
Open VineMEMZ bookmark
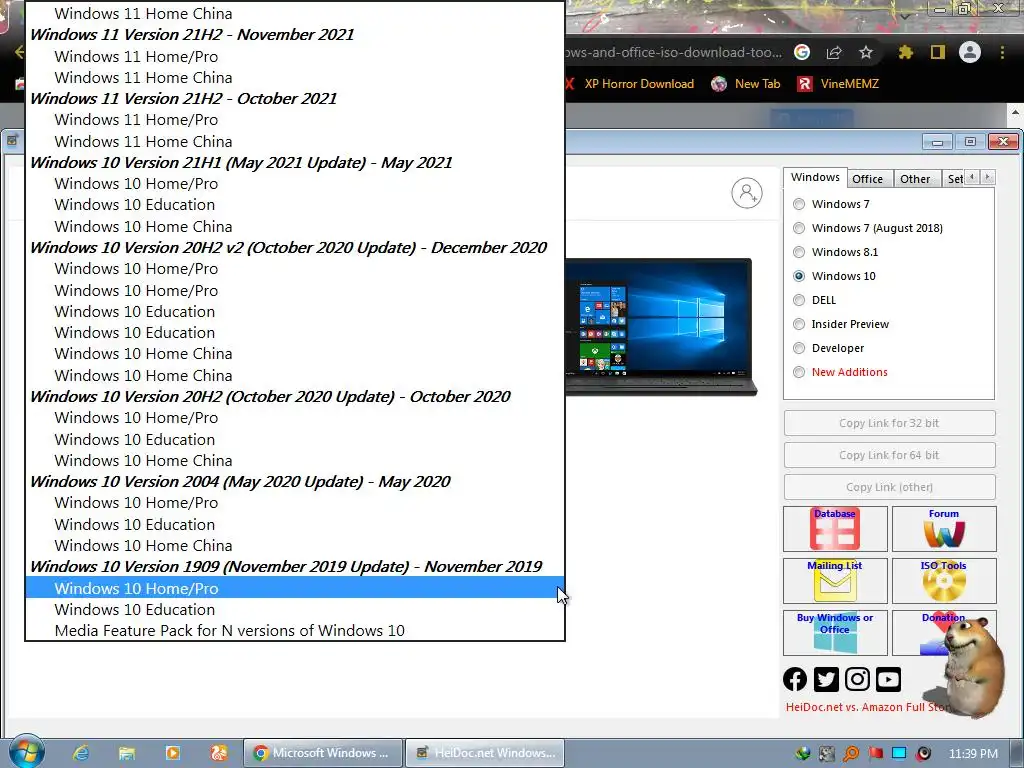pos(838,84)
